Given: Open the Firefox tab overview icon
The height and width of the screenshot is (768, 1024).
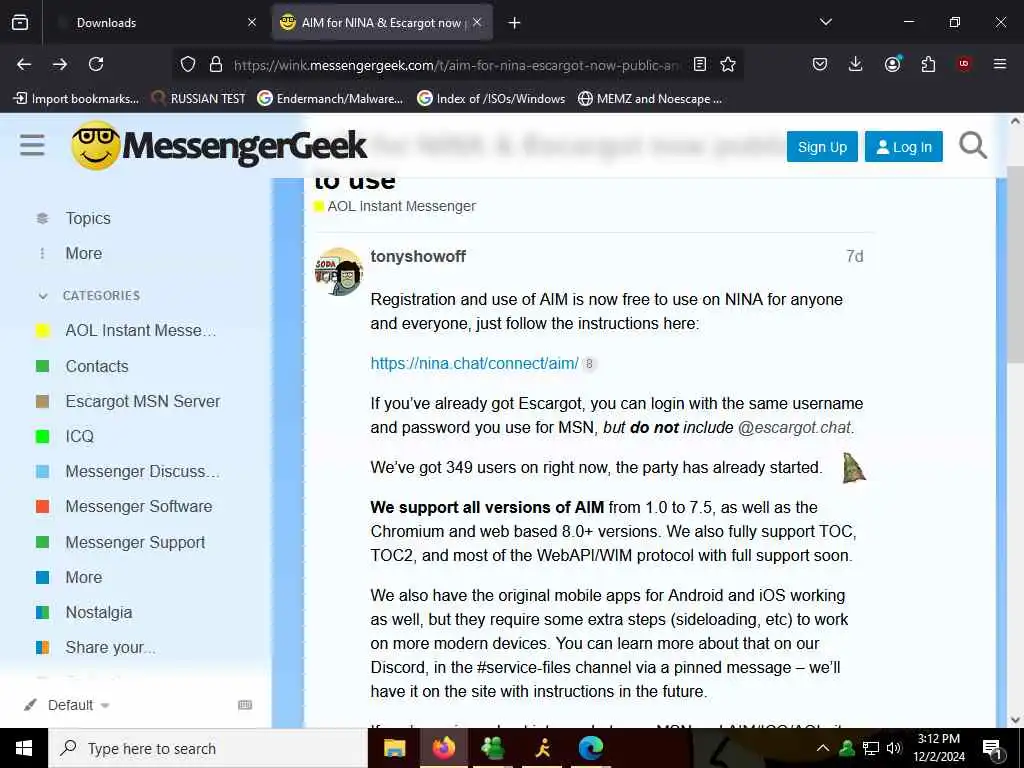Looking at the screenshot, I should 20,22.
